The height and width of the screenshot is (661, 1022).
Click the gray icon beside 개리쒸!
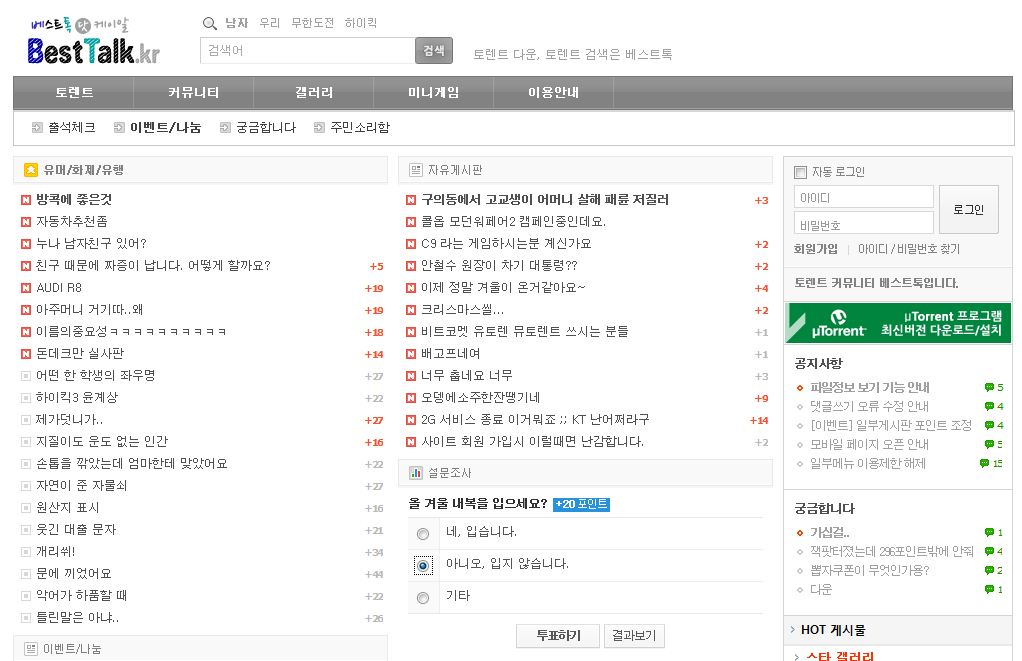pos(26,552)
